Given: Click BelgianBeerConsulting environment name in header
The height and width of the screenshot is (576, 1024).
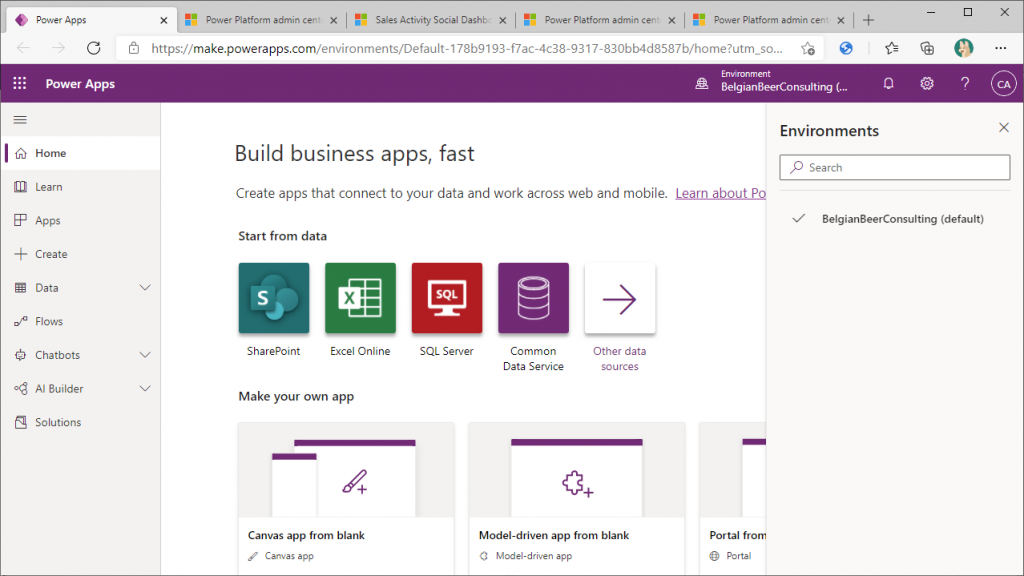Looking at the screenshot, I should pos(784,87).
